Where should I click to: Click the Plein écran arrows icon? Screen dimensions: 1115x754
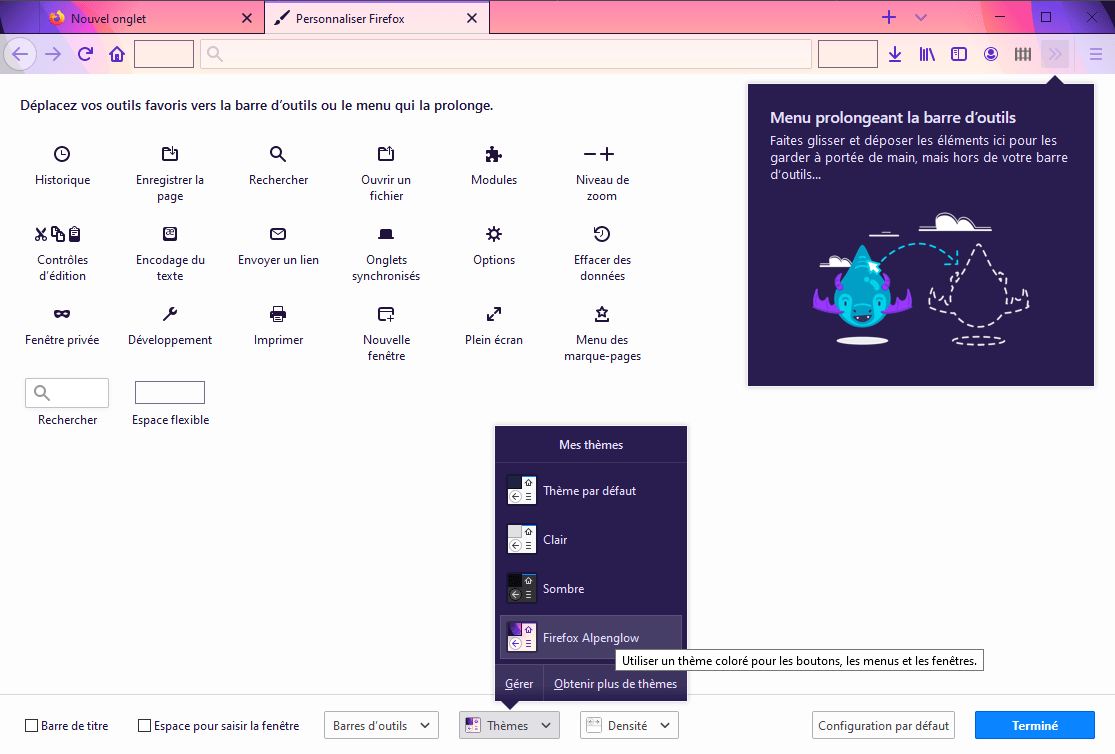pyautogui.click(x=494, y=314)
